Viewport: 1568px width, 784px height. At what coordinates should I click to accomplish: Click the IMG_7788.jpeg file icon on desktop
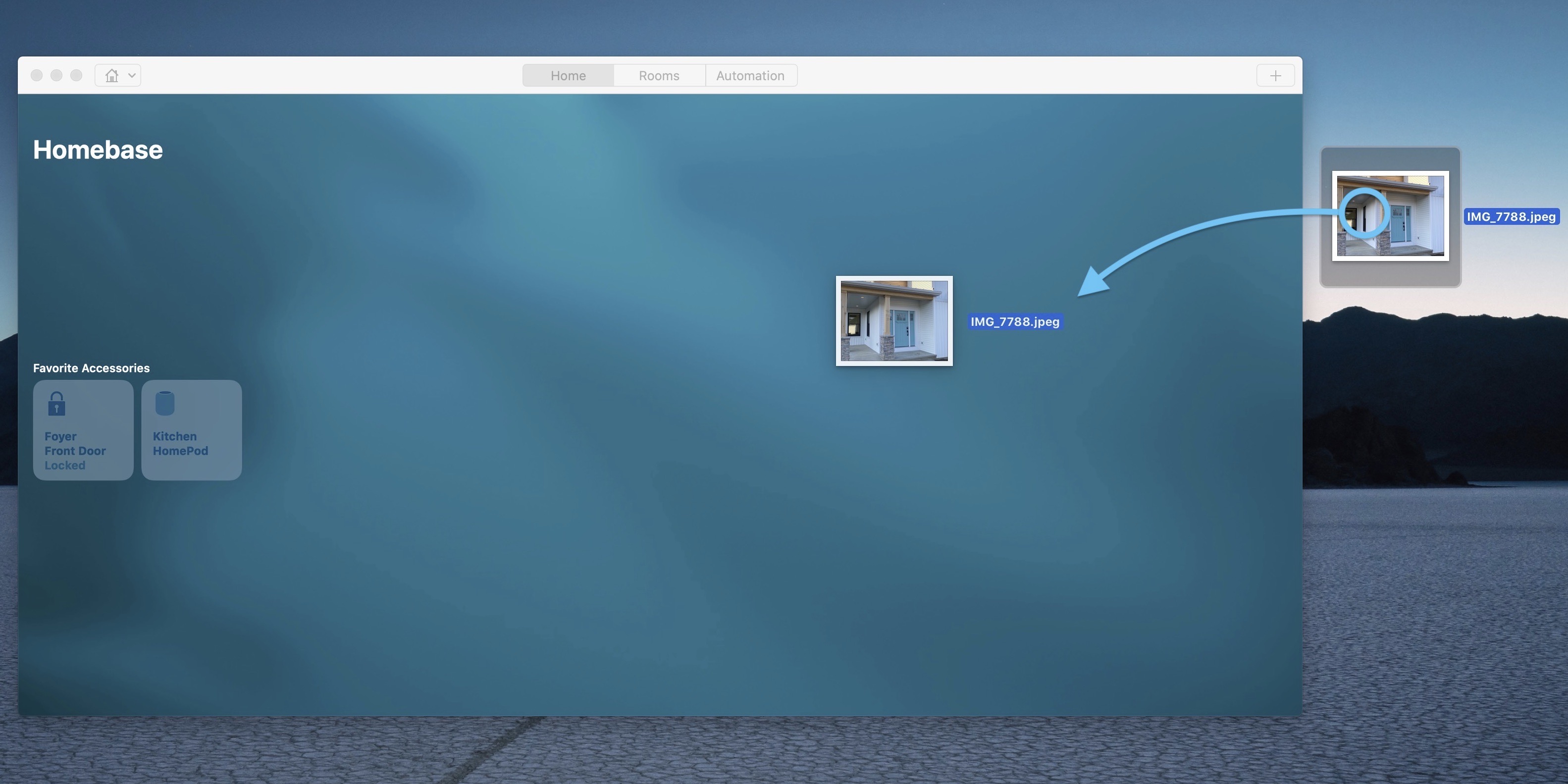[1390, 215]
